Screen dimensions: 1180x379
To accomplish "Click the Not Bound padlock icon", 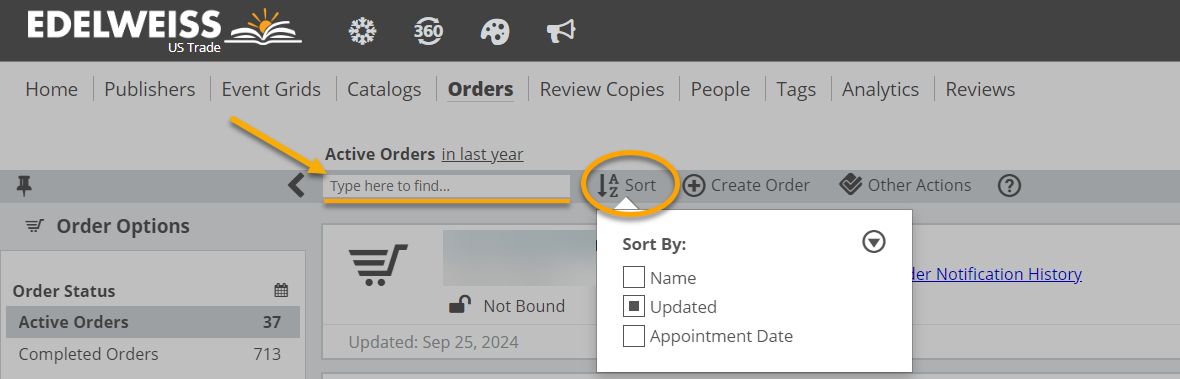I will pos(460,305).
